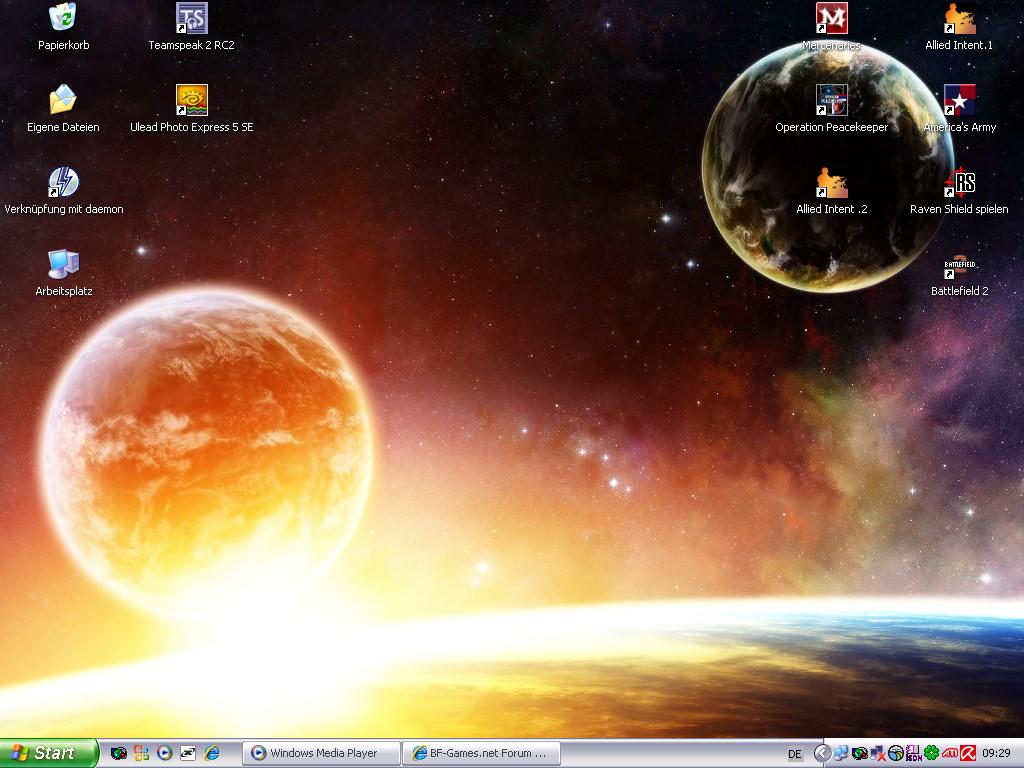The image size is (1024, 768).
Task: Open the Start menu
Action: pyautogui.click(x=49, y=753)
